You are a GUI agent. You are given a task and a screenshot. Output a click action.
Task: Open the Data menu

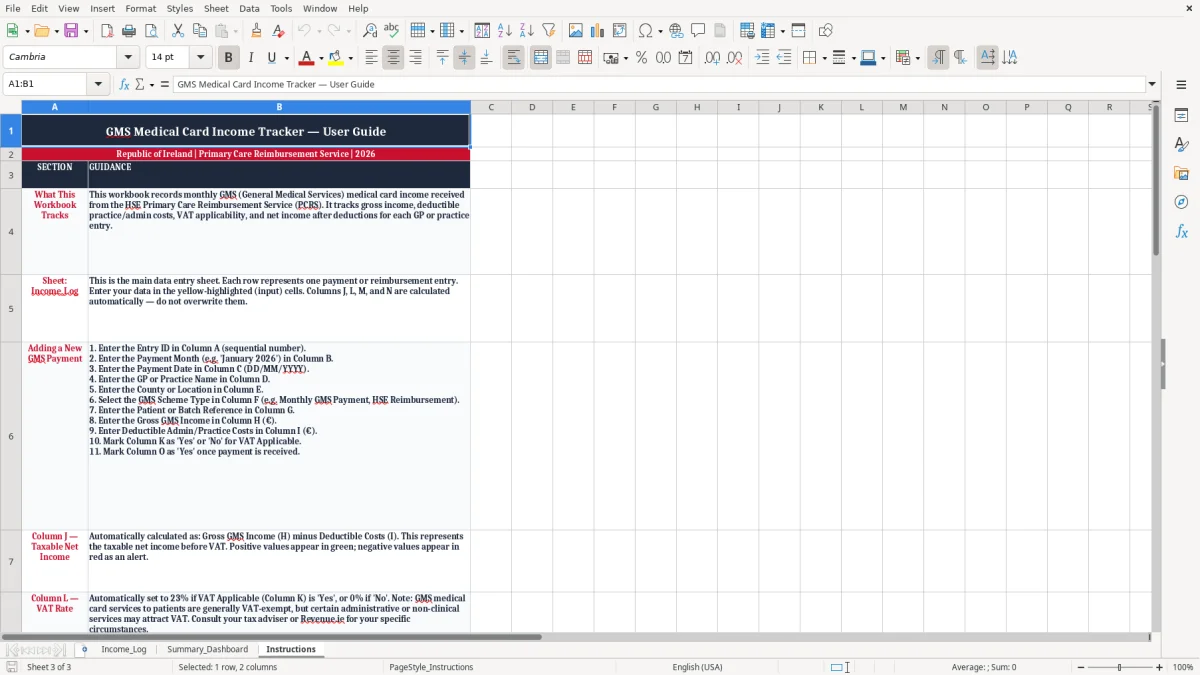[x=249, y=8]
